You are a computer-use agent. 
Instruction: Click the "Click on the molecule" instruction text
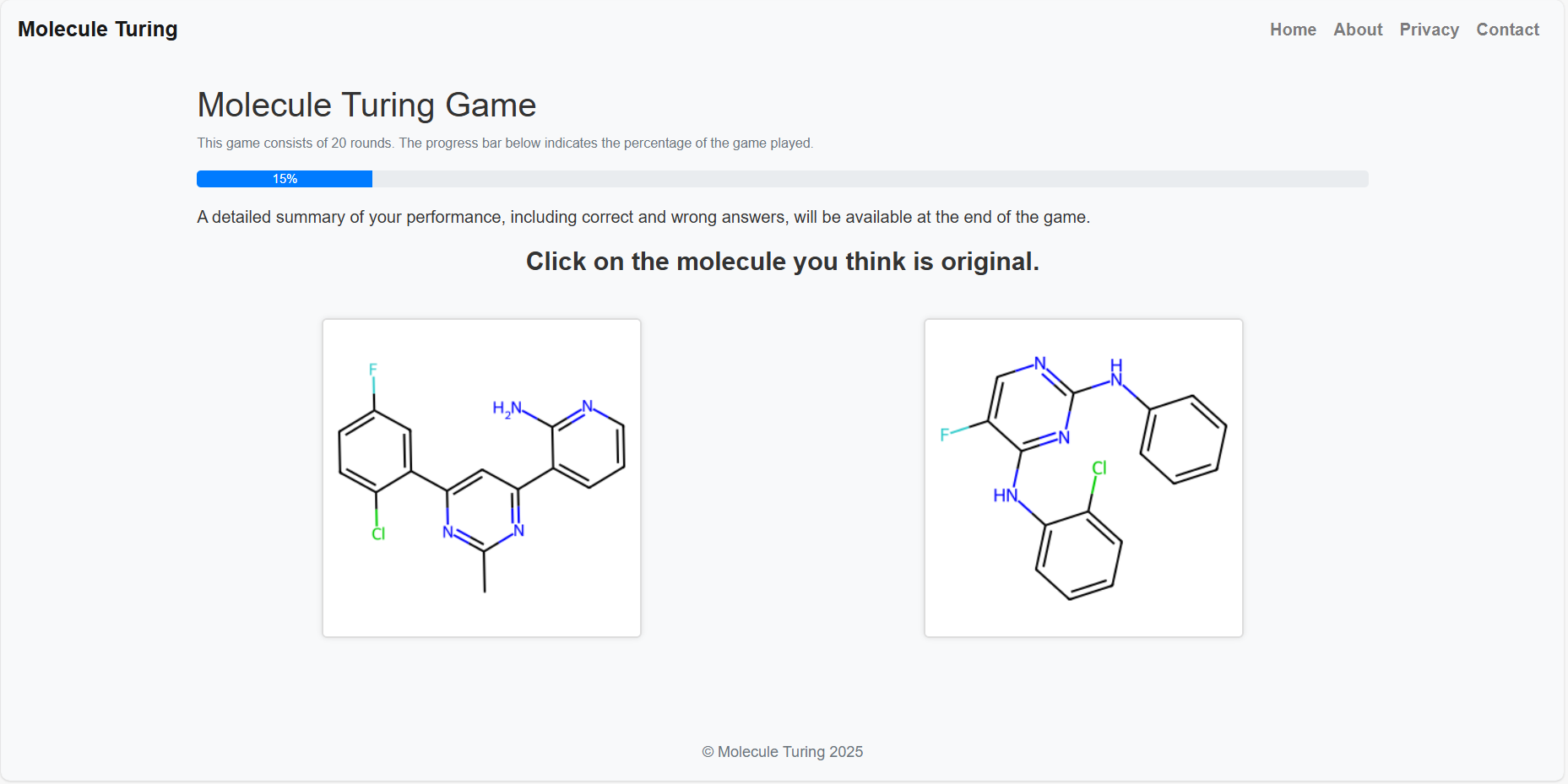pyautogui.click(x=782, y=262)
